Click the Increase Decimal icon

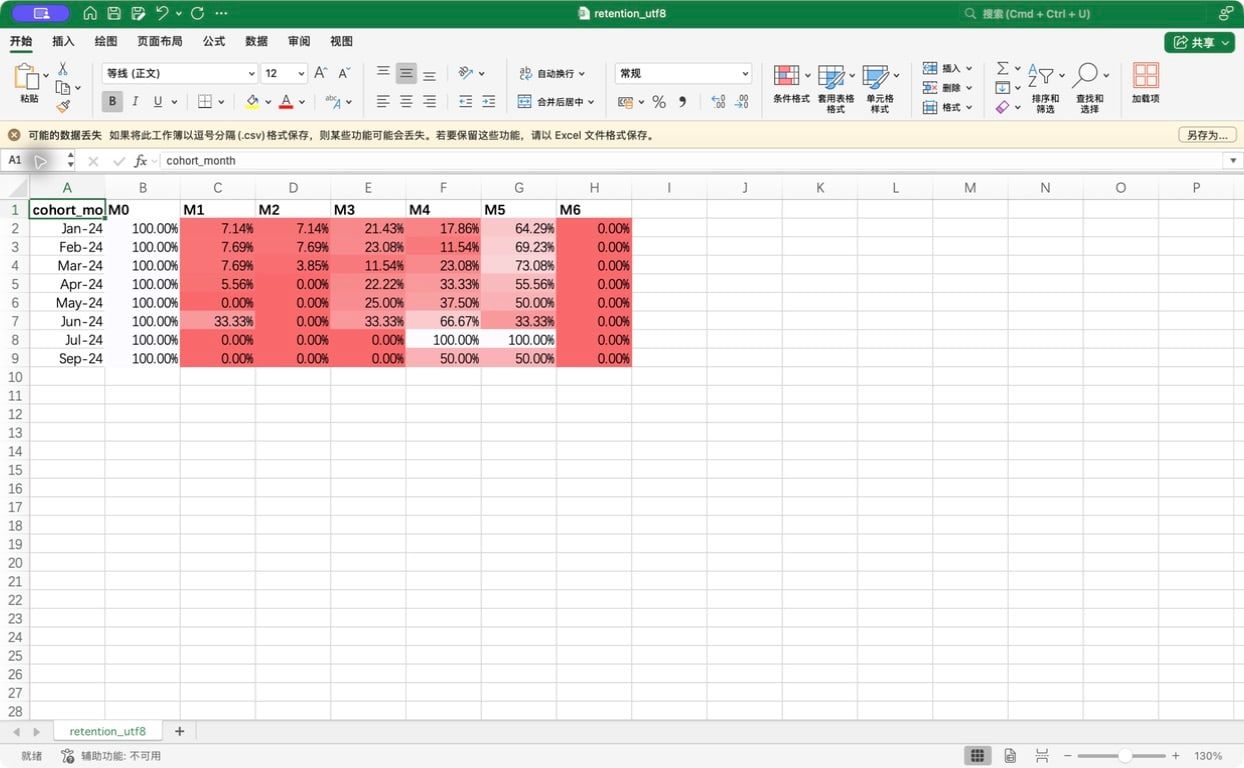click(x=718, y=101)
